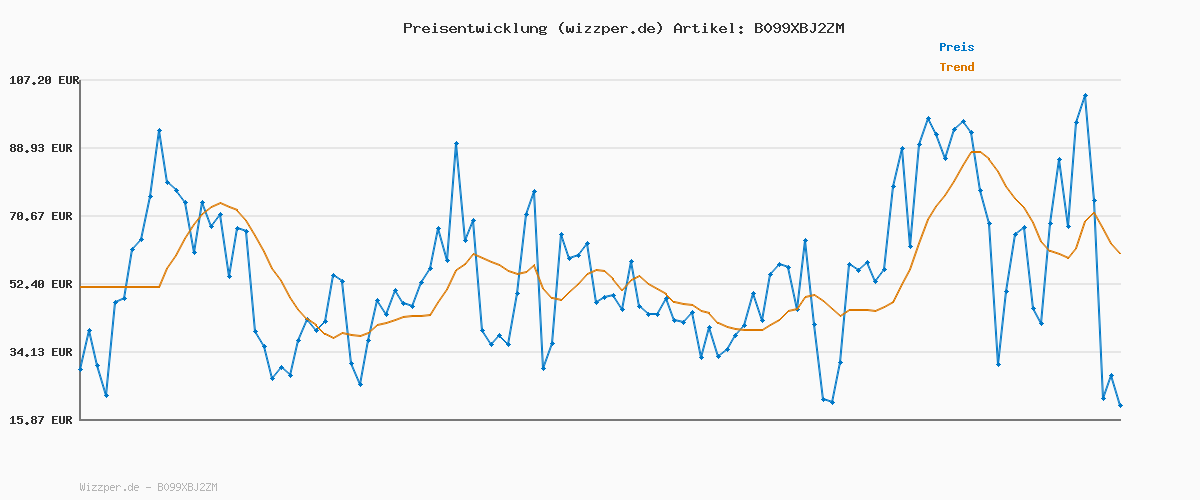
Task: Click the word Preisentwicklung in the chart title
Action: pos(474,28)
